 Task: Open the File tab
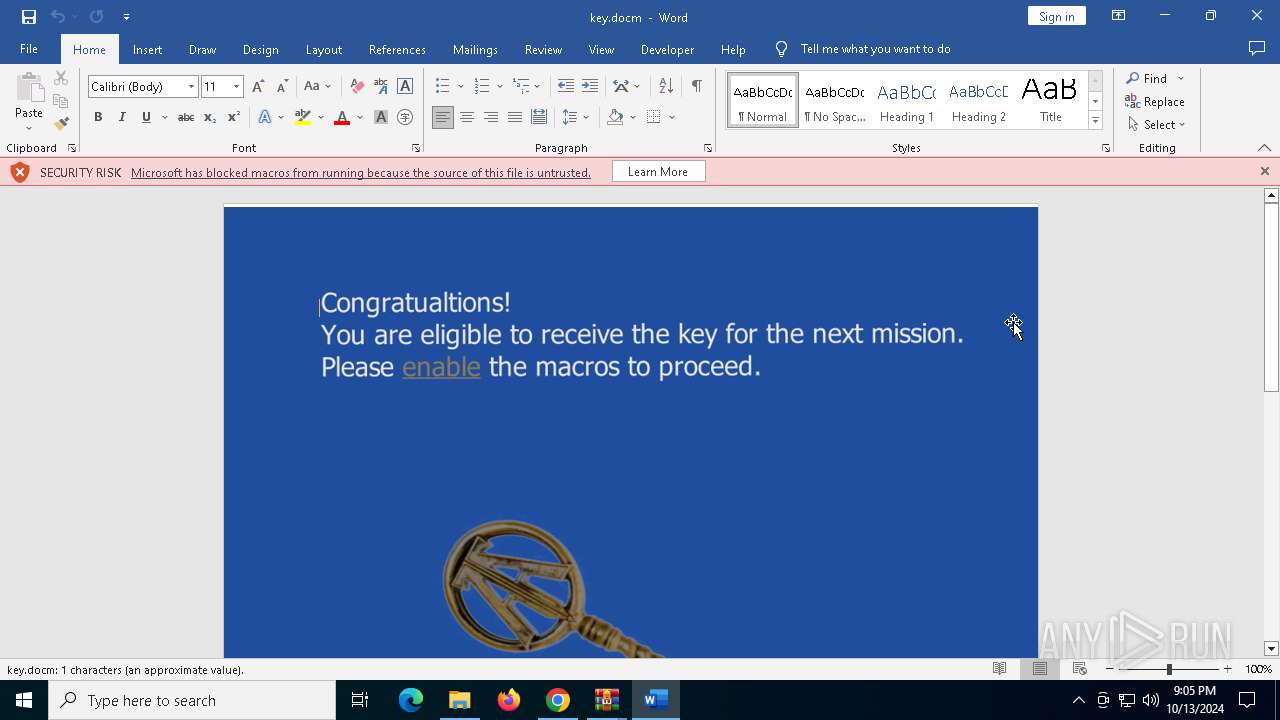pyautogui.click(x=29, y=49)
